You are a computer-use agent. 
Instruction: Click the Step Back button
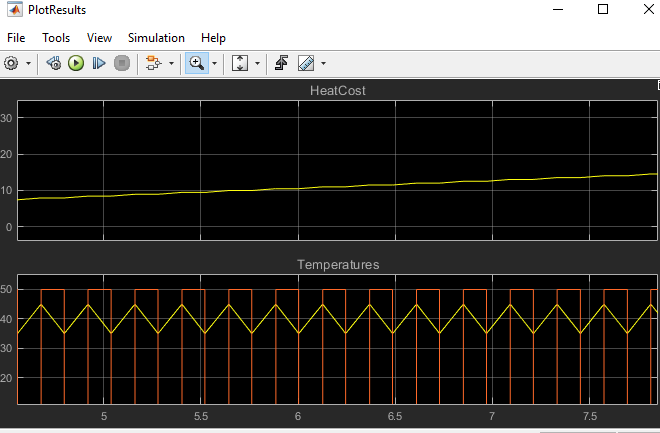tap(53, 64)
